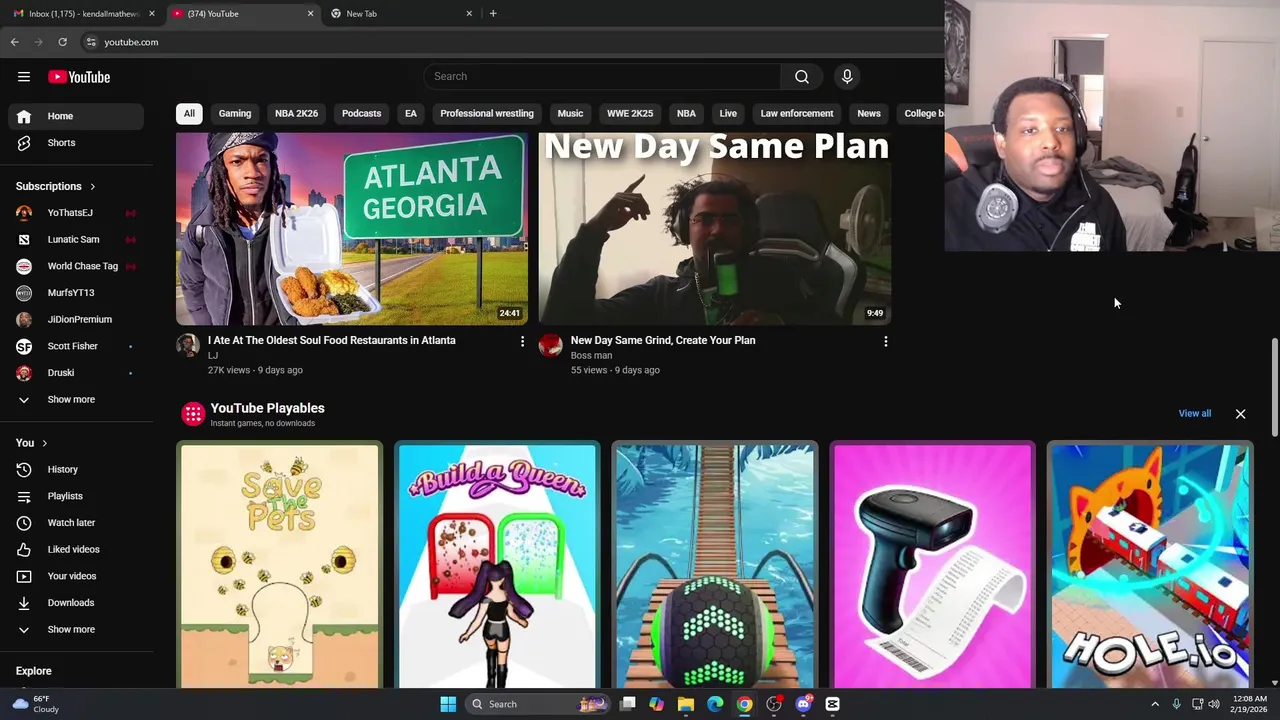Open World Chase Tag subscription channel

[76, 266]
